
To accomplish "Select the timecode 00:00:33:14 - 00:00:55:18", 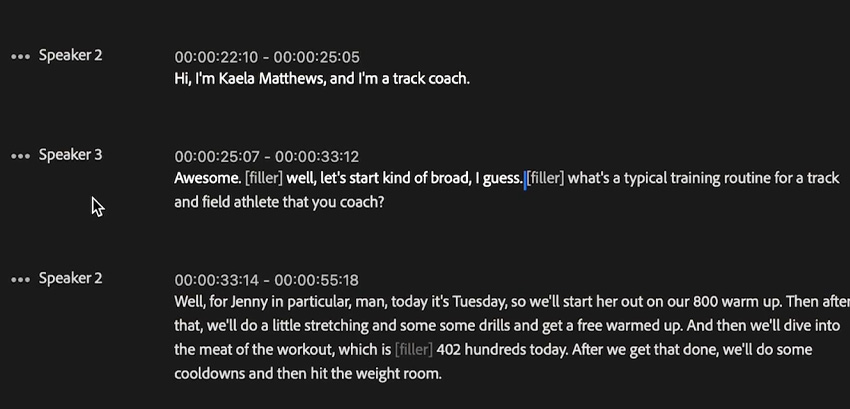I will coord(266,280).
